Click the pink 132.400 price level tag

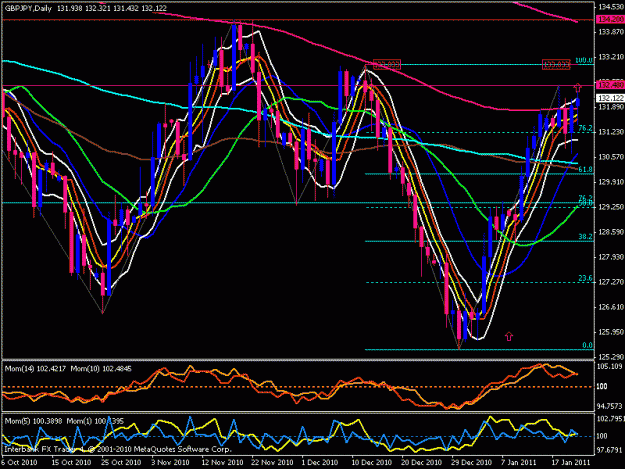coord(610,85)
